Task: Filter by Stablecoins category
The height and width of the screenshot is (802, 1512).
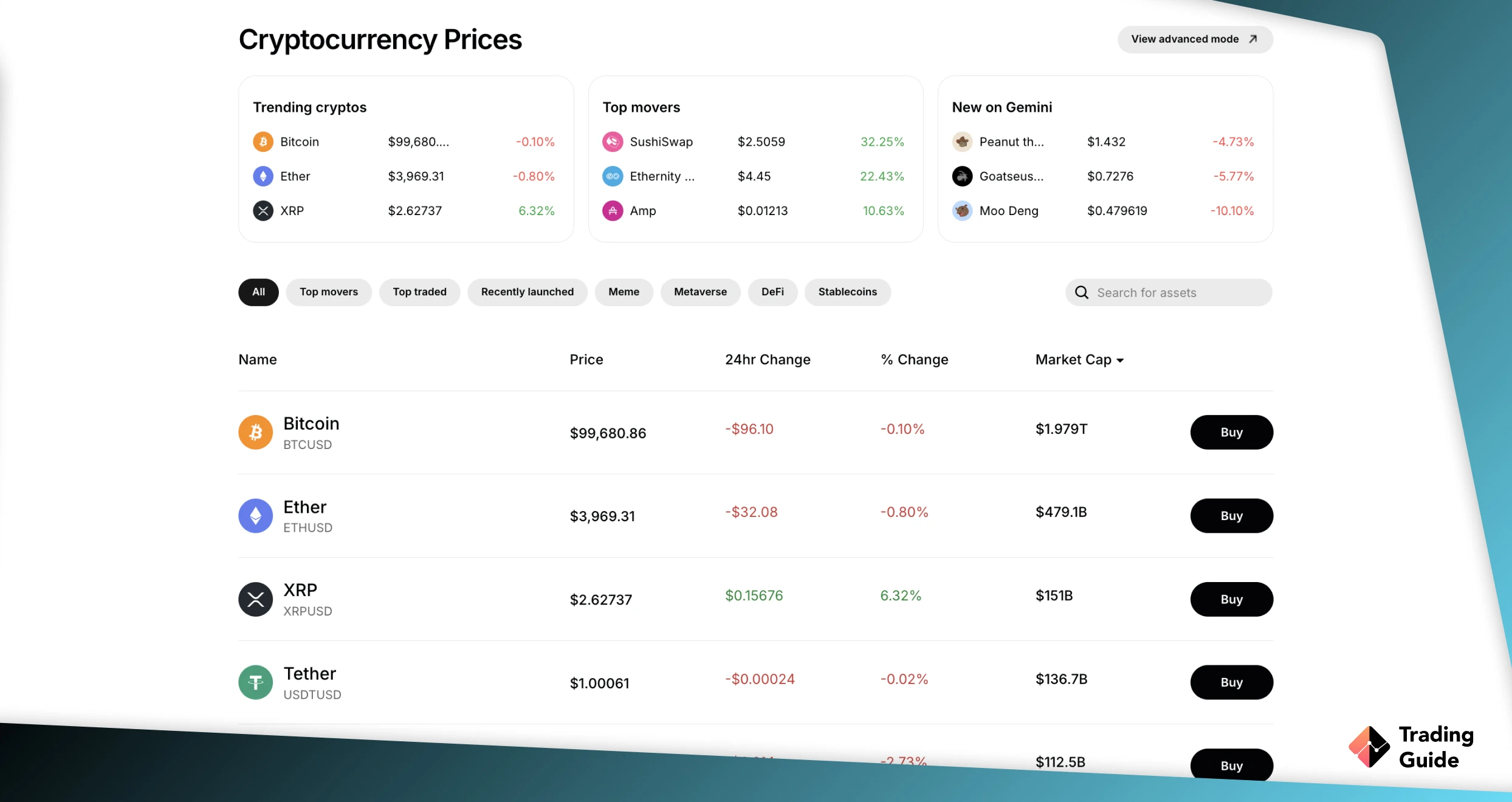Action: coord(848,292)
